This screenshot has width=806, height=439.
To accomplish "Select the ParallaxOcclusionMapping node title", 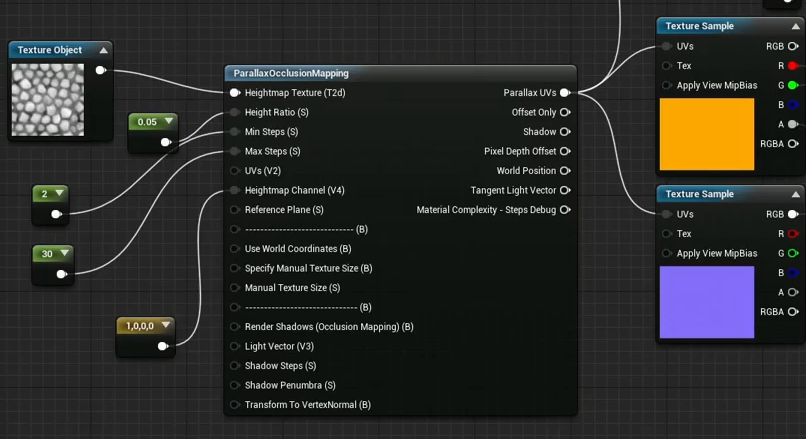I will (292, 73).
